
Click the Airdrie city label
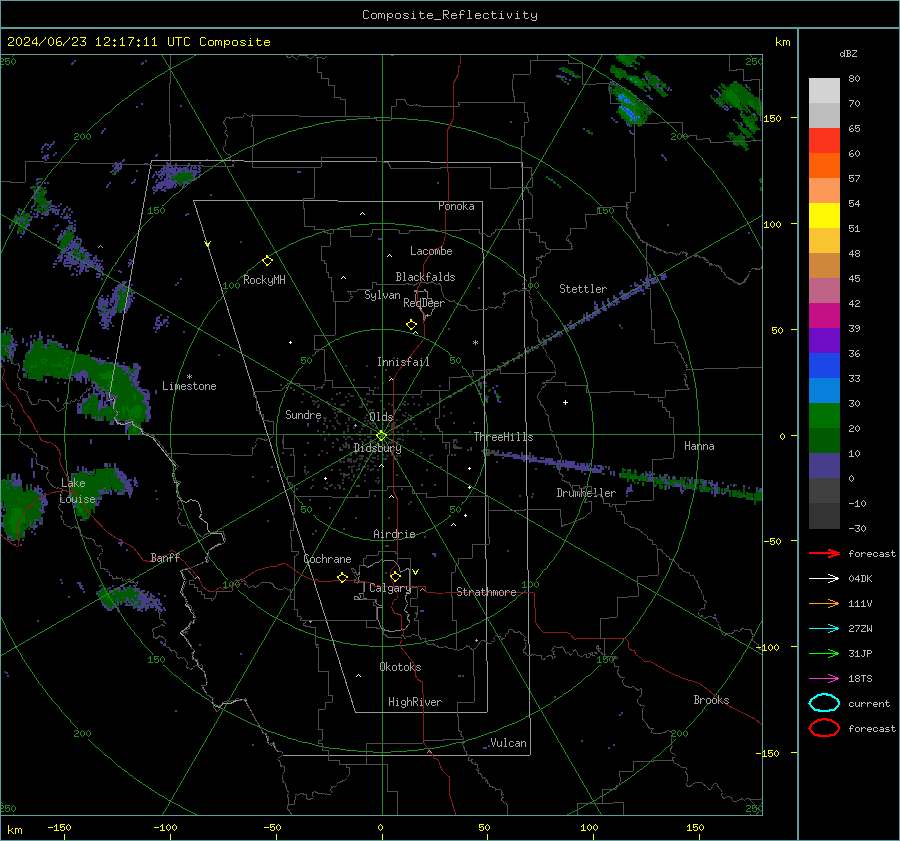[x=394, y=534]
